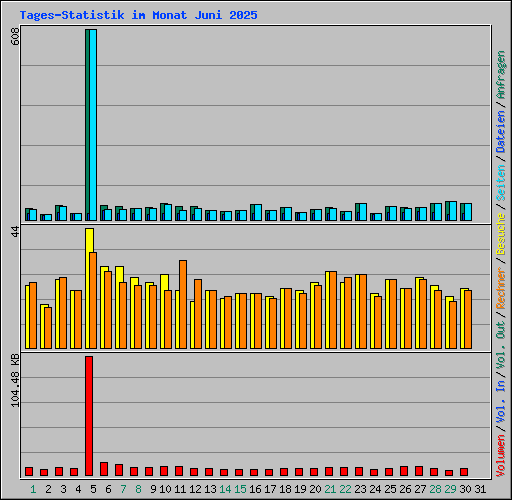
Task: Click green day '22' on the x-axis
Action: pos(345,489)
